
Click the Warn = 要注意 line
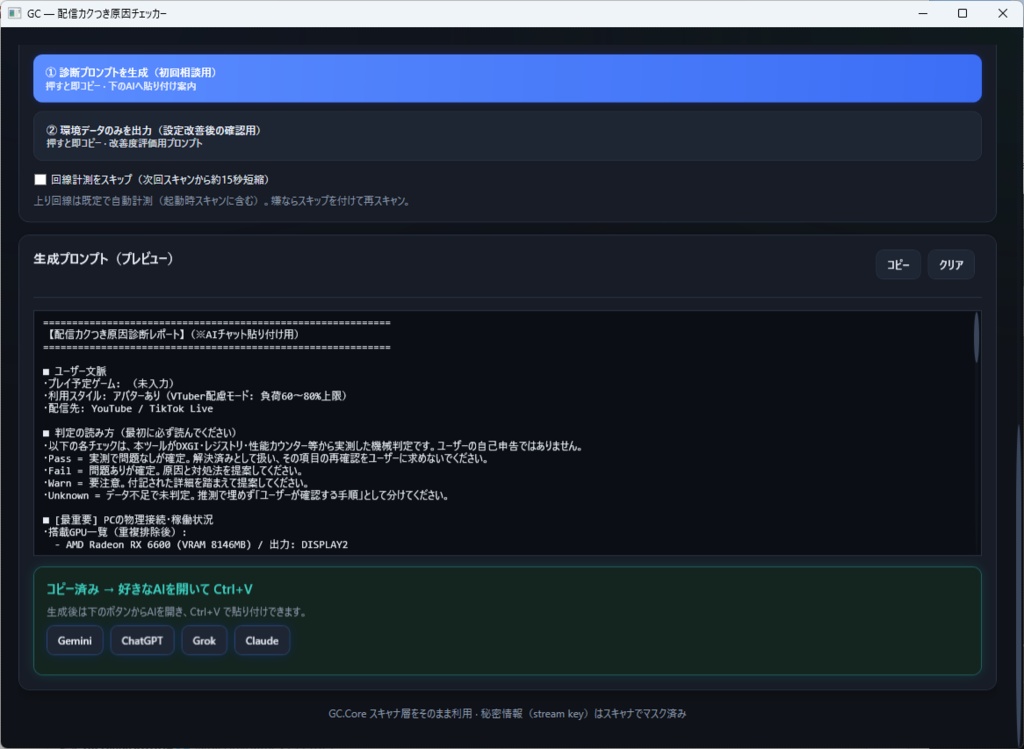click(x=176, y=483)
